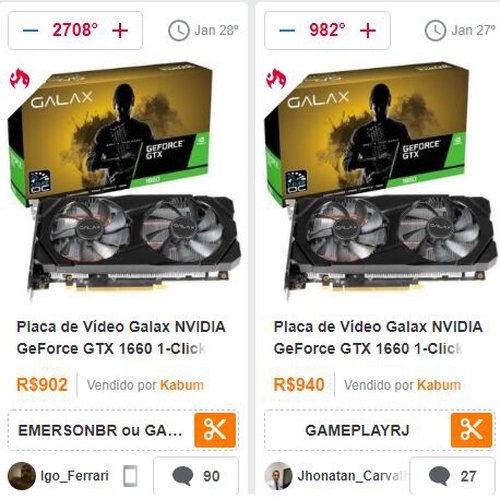Copy the EMERSONBR coupon with scissors button
The image size is (500, 499).
[x=215, y=430]
